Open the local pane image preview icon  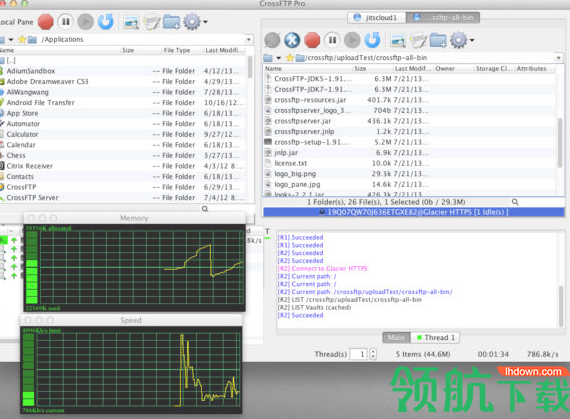(x=131, y=23)
